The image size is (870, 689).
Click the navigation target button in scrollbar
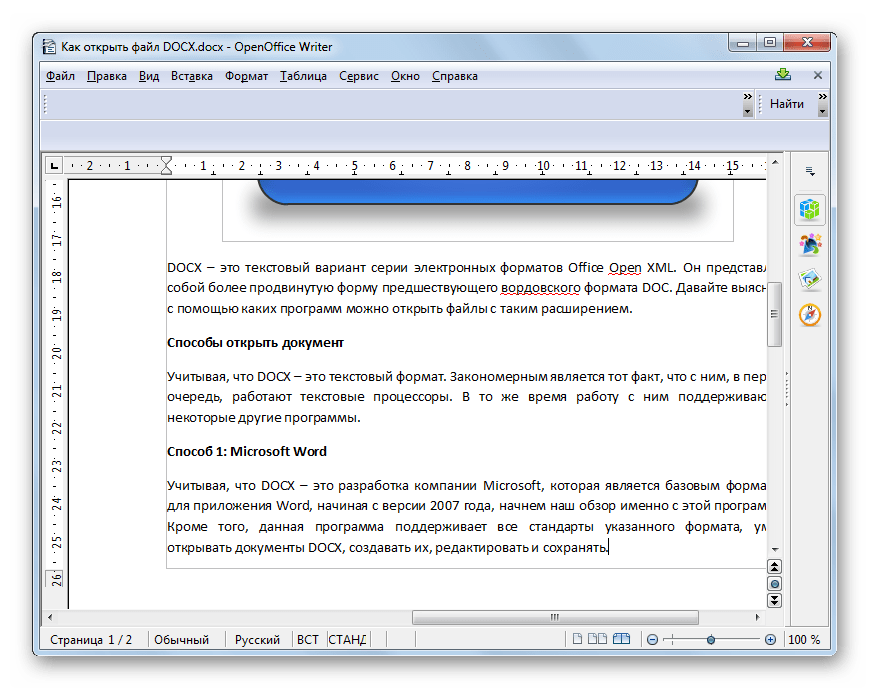click(x=774, y=583)
